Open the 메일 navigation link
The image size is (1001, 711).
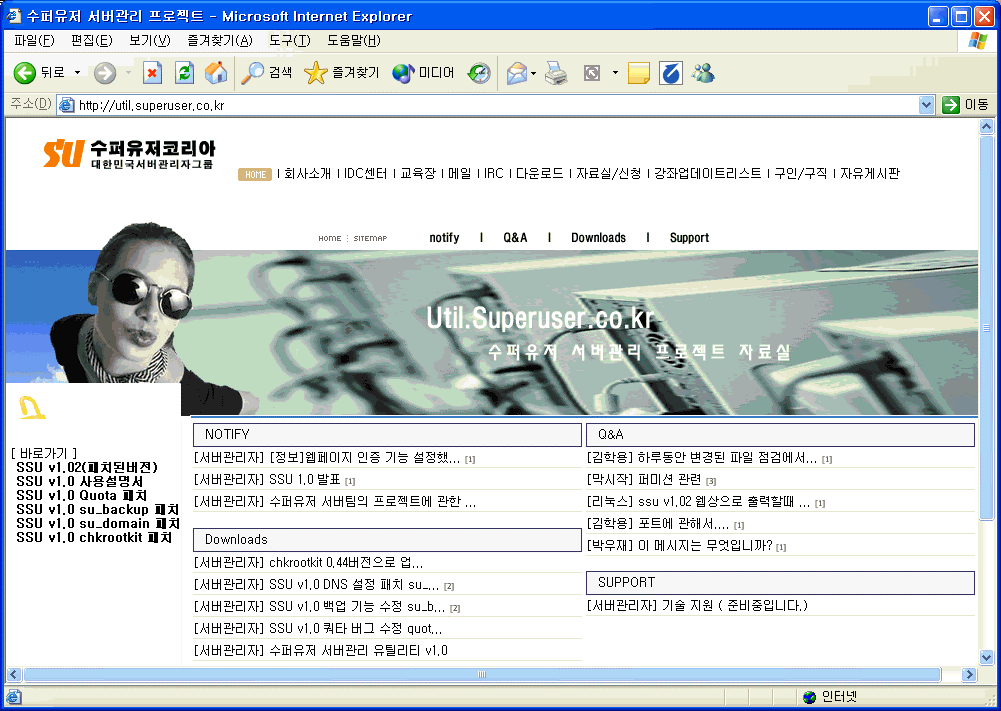(x=460, y=173)
